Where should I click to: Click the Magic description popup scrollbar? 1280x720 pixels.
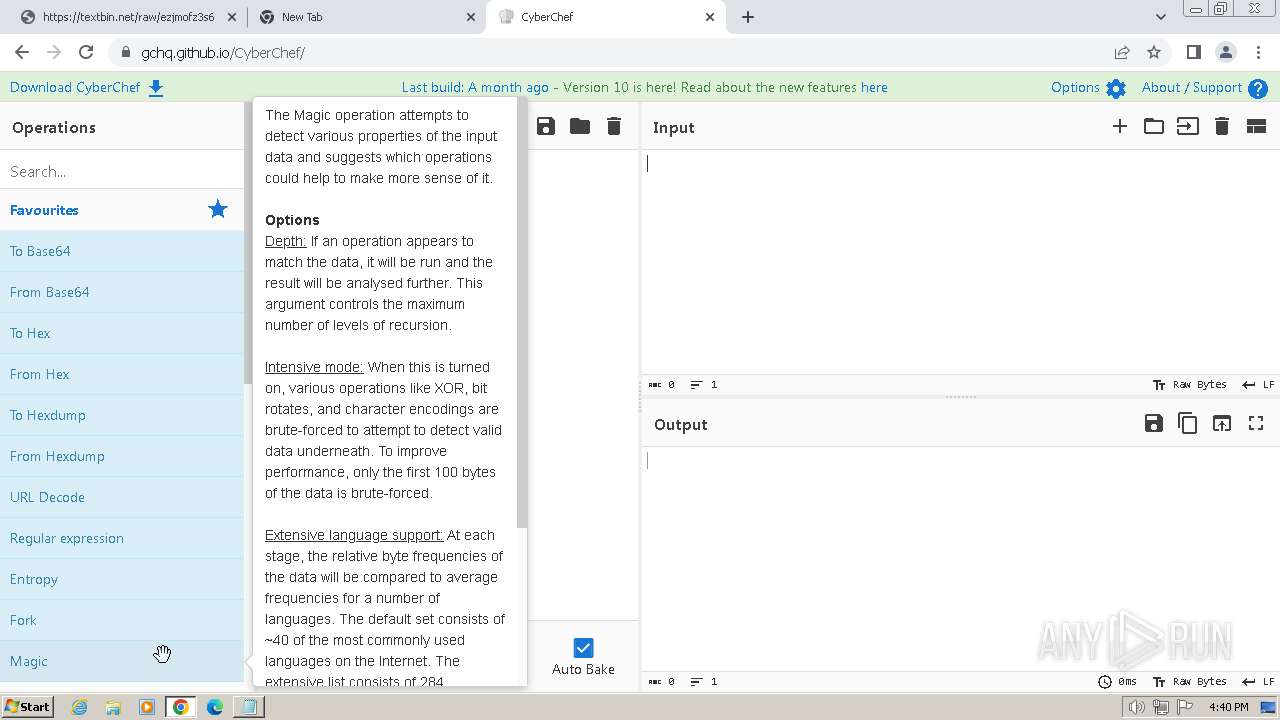[521, 313]
